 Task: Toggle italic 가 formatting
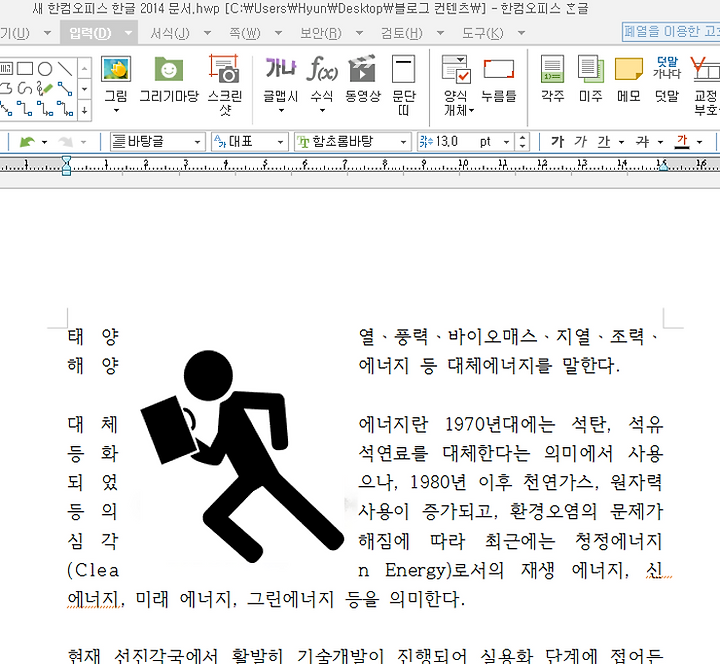(580, 141)
